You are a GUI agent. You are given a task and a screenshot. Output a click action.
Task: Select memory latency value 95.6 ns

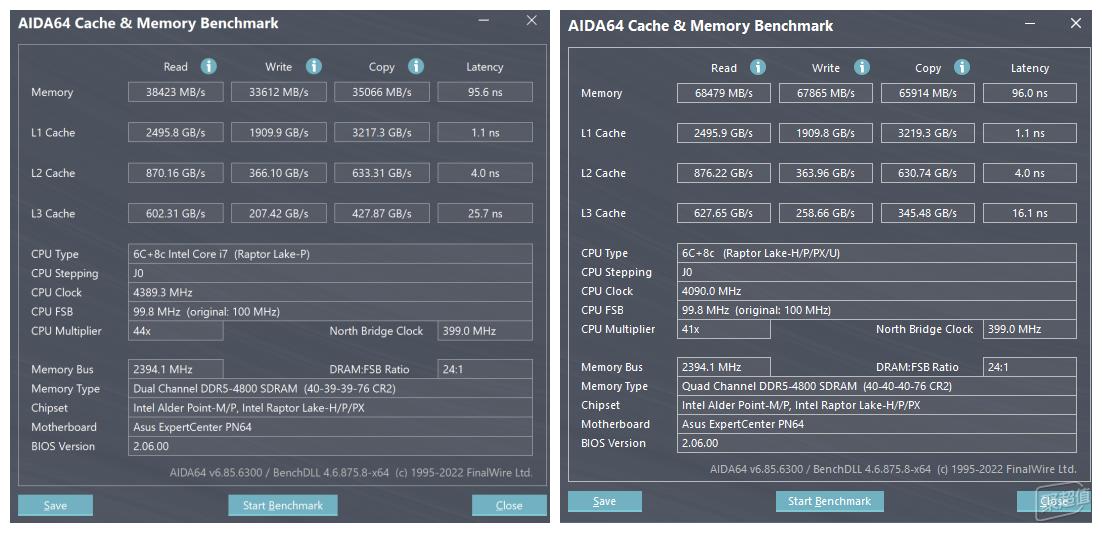pyautogui.click(x=485, y=92)
